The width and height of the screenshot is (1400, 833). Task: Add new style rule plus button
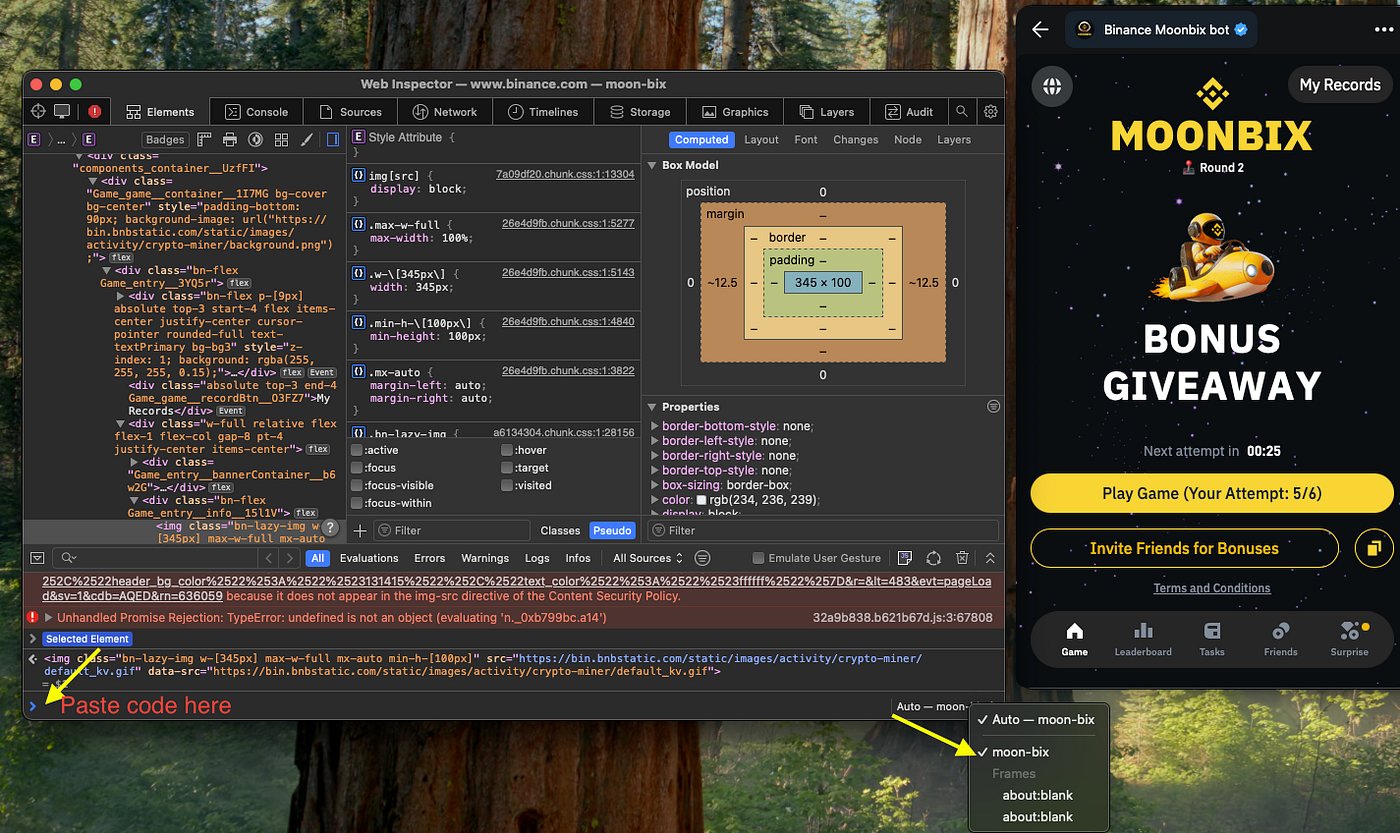(360, 530)
